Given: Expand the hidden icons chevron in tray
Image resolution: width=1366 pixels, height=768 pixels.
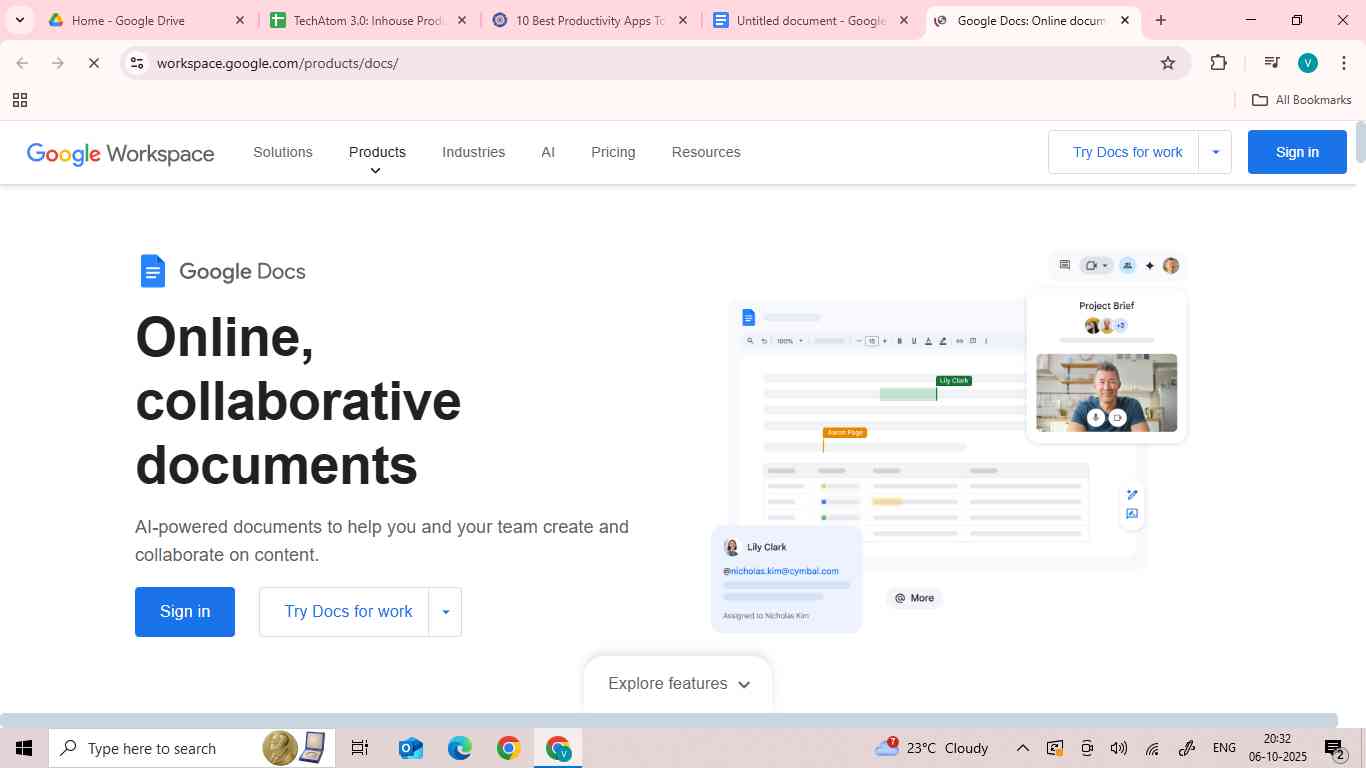Looking at the screenshot, I should (1022, 747).
